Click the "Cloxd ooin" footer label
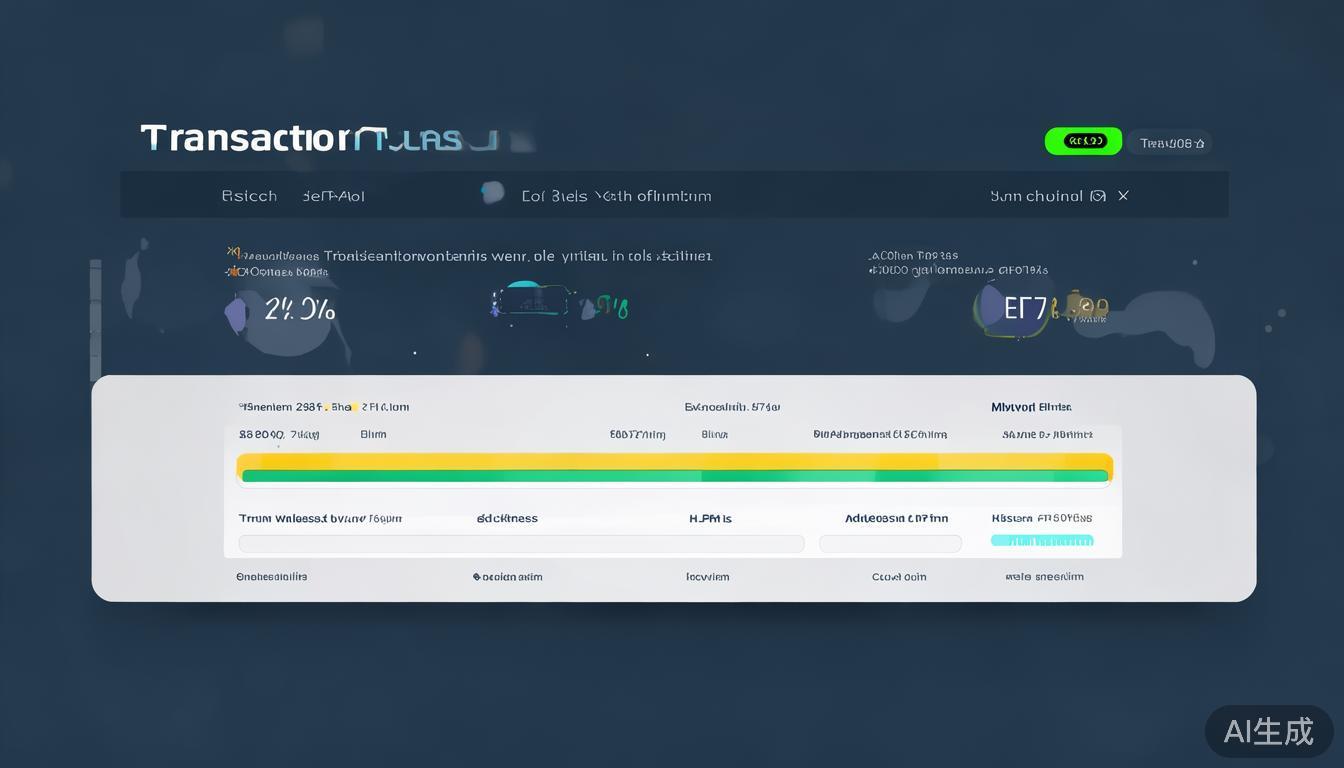The image size is (1344, 768). pos(899,577)
